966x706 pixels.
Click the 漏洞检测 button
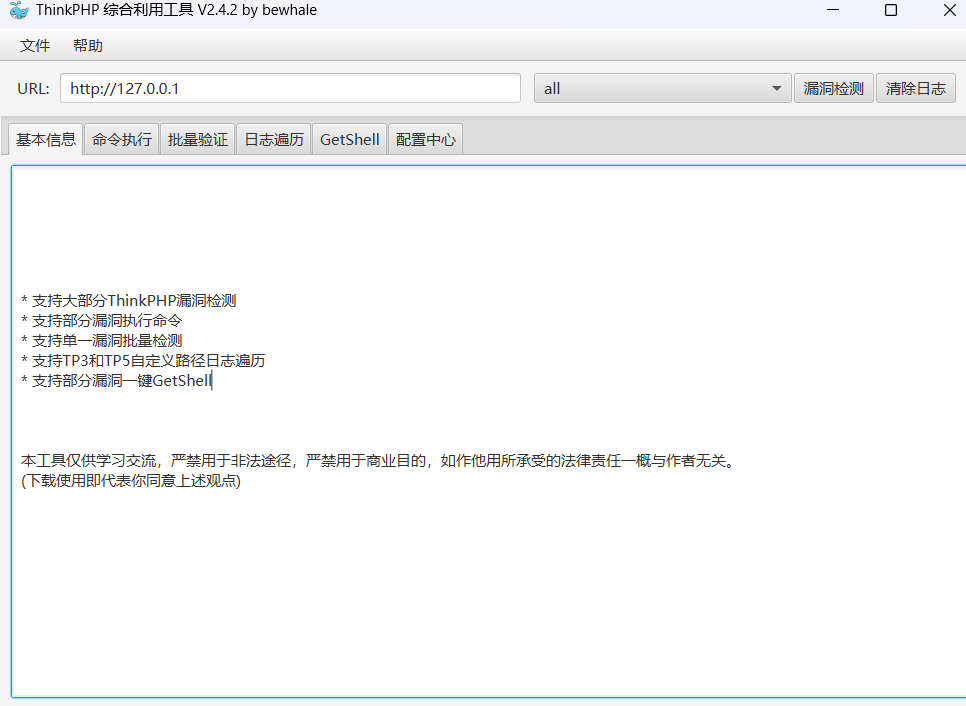click(834, 89)
